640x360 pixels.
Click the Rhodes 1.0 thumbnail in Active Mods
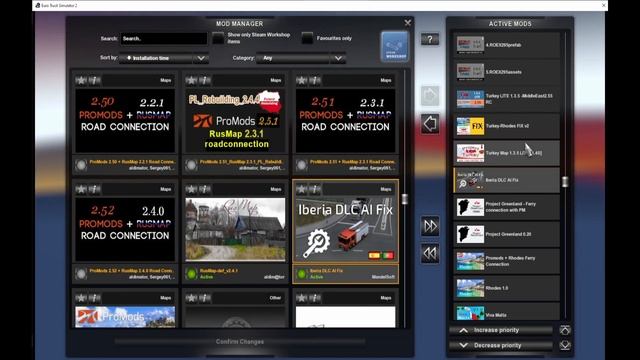[470, 288]
